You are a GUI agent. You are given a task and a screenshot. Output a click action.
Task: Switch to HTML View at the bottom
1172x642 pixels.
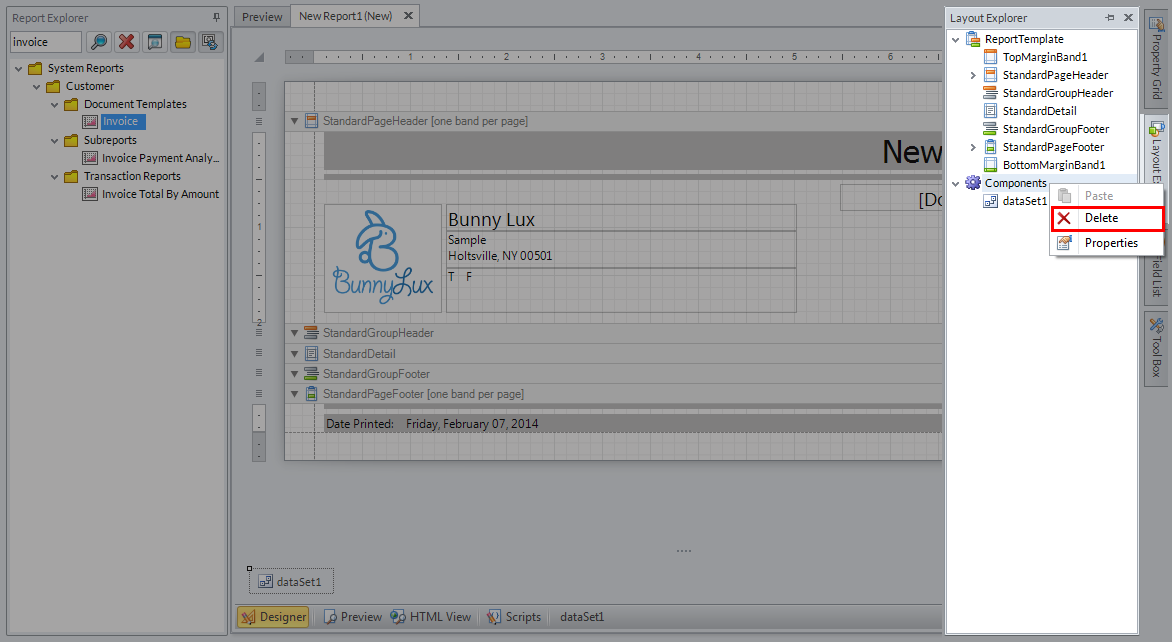point(432,617)
